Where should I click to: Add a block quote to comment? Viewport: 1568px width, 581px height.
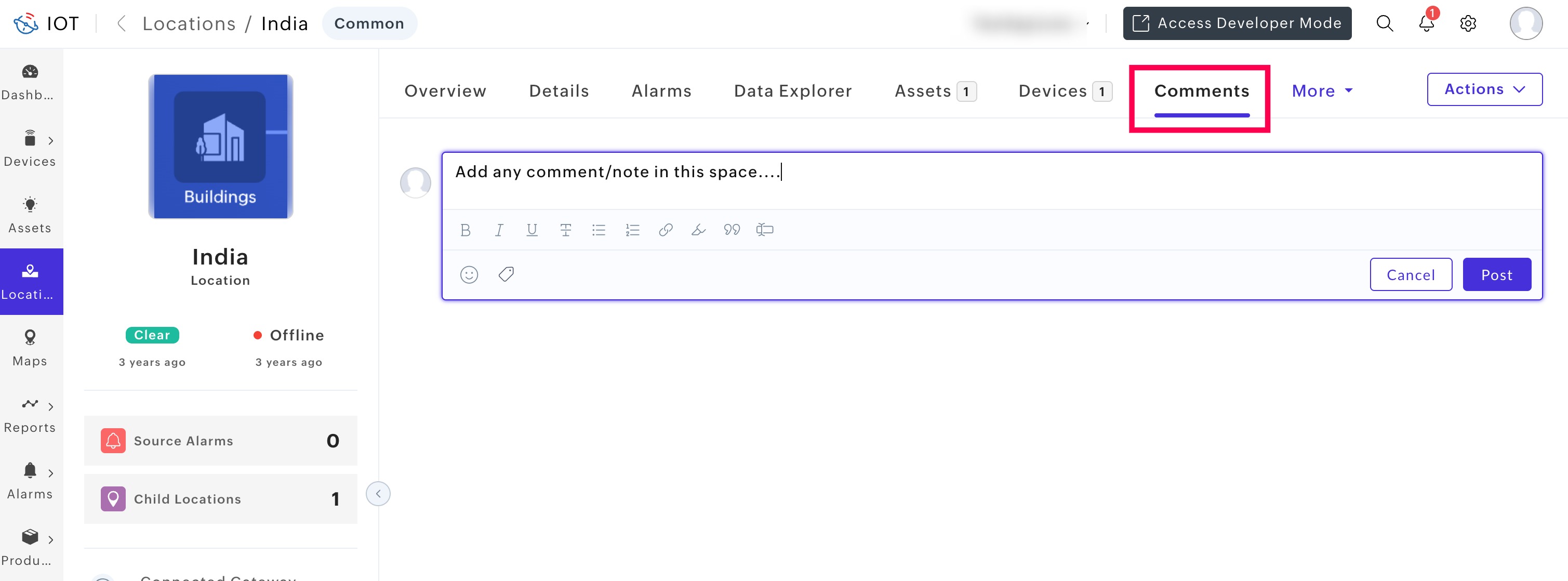pos(732,230)
